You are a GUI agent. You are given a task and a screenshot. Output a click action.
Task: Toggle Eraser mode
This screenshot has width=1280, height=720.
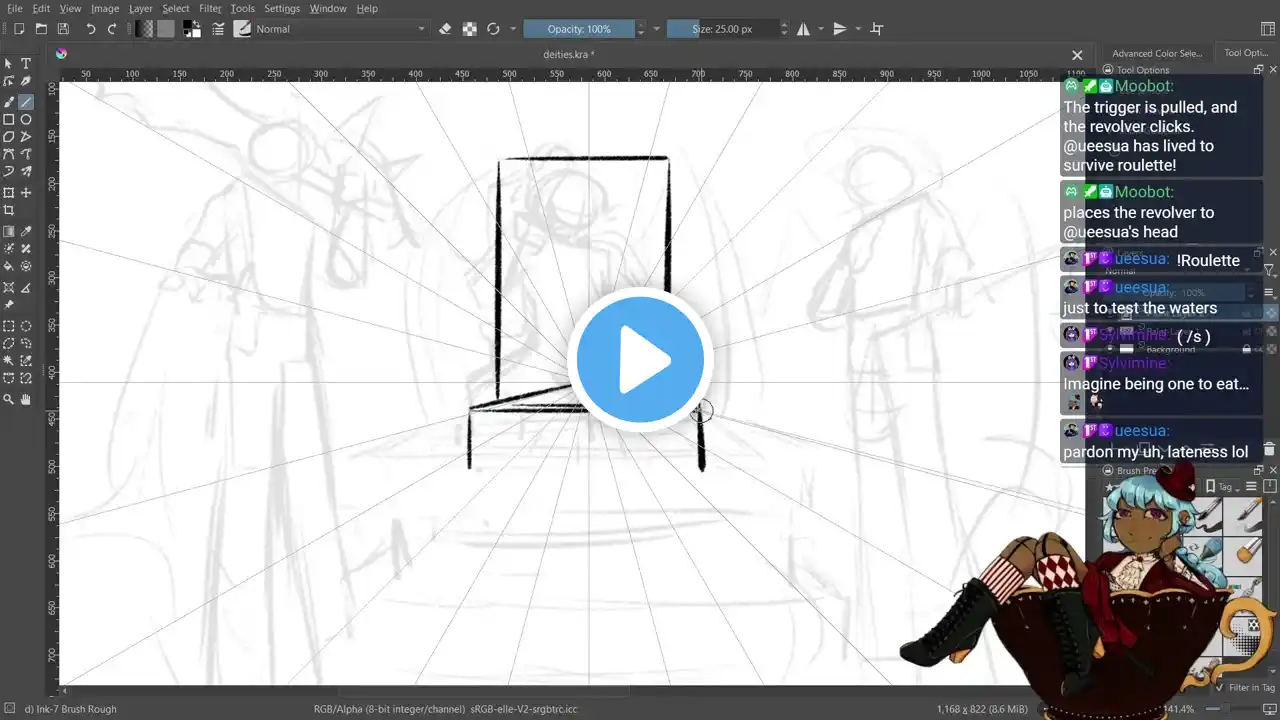point(446,29)
